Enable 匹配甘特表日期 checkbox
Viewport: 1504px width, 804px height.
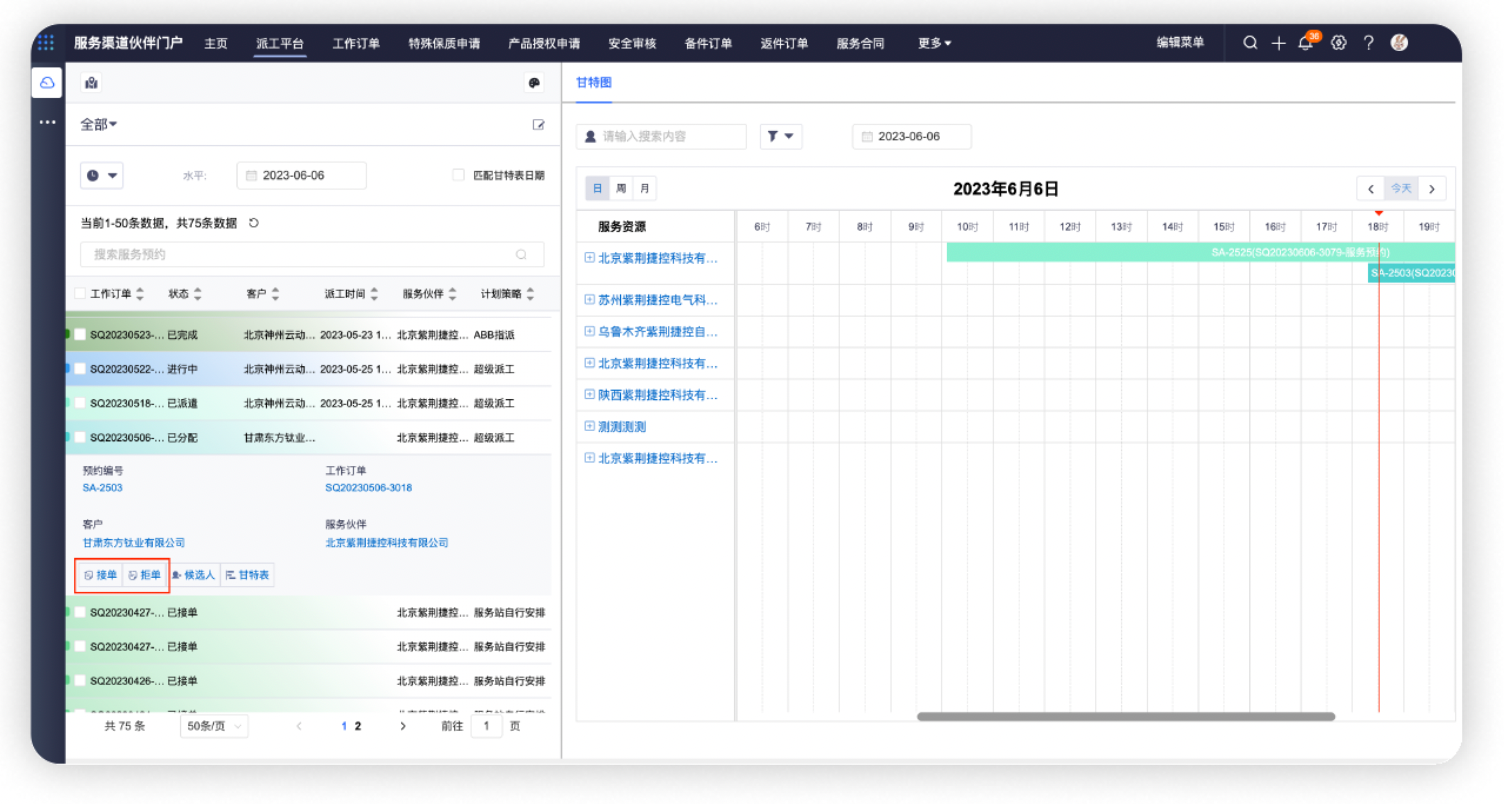tap(458, 175)
